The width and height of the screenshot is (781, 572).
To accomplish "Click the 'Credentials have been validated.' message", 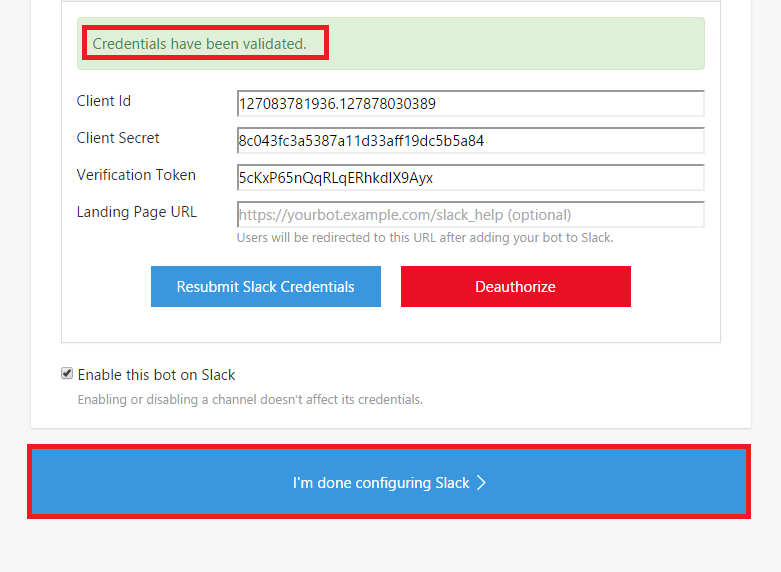I will pyautogui.click(x=200, y=44).
